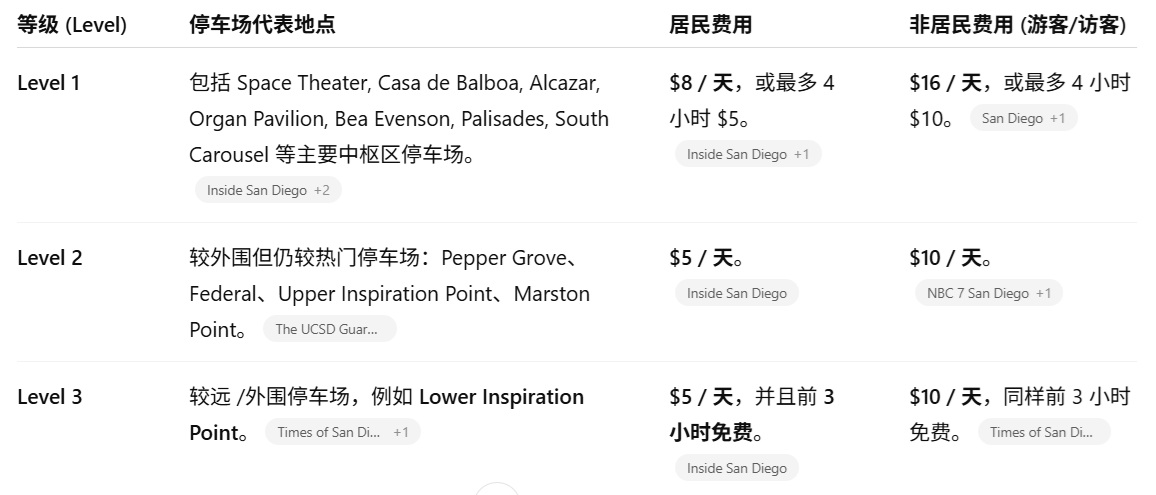Viewport: 1156px width, 495px height.
Task: Click Inside San Diego source beside Level 2 resident fee
Action: 737,293
